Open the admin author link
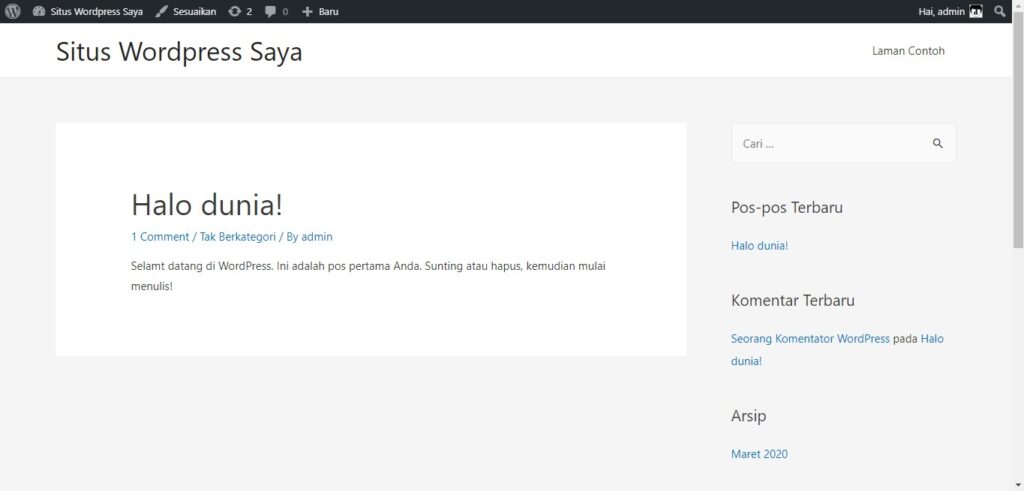Screen dimensions: 1024x491 317,237
